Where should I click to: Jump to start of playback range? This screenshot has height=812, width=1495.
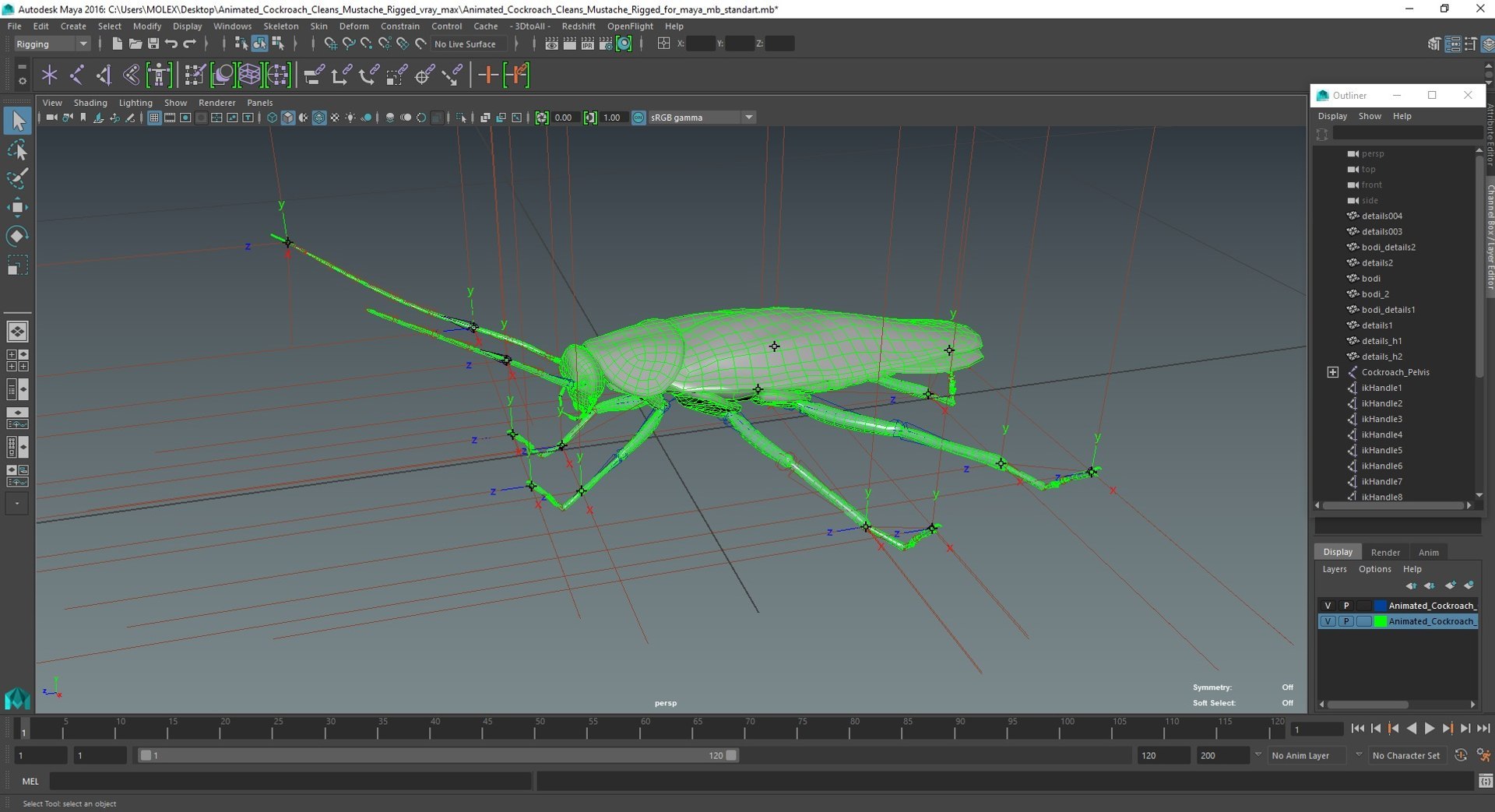tap(1357, 729)
